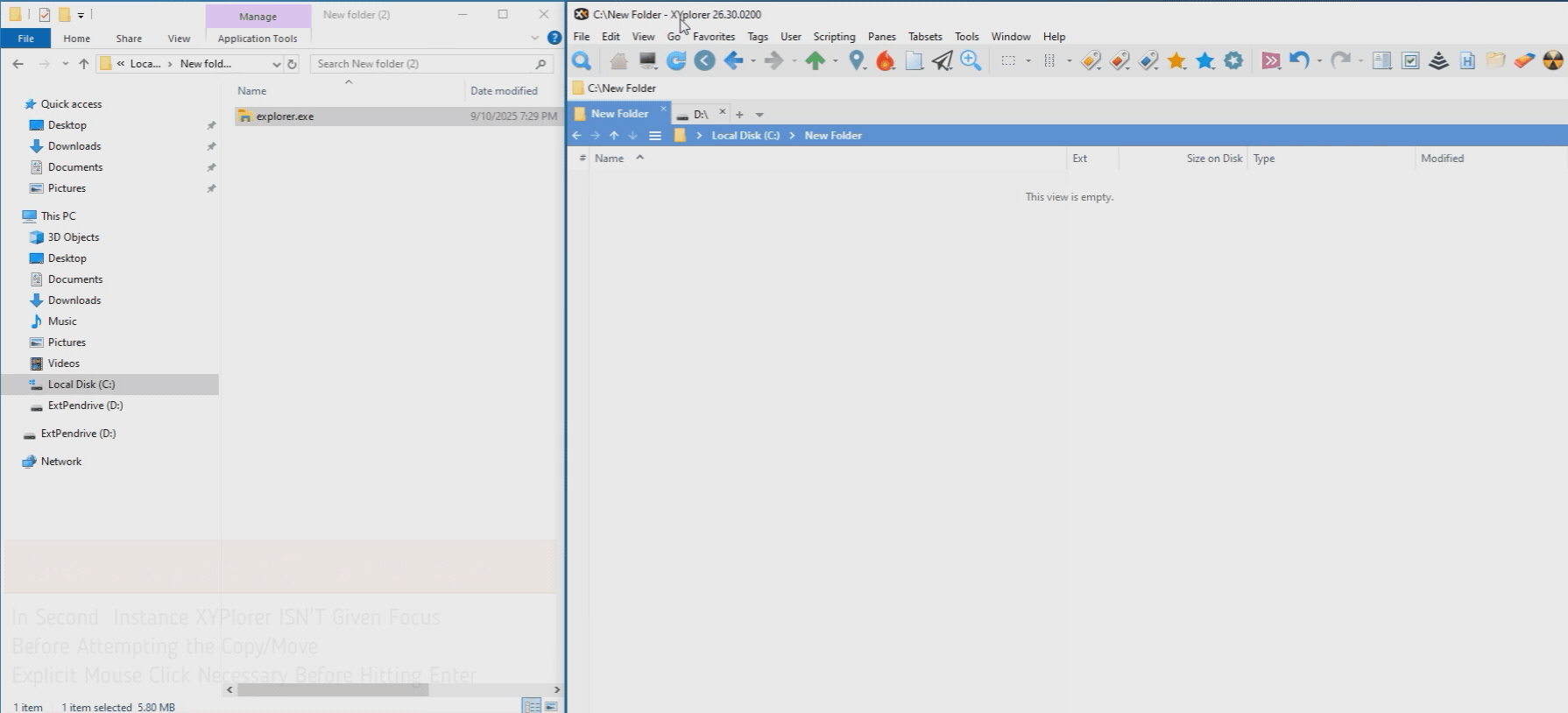Open the Scripting menu
Image resolution: width=1568 pixels, height=713 pixels.
point(833,37)
